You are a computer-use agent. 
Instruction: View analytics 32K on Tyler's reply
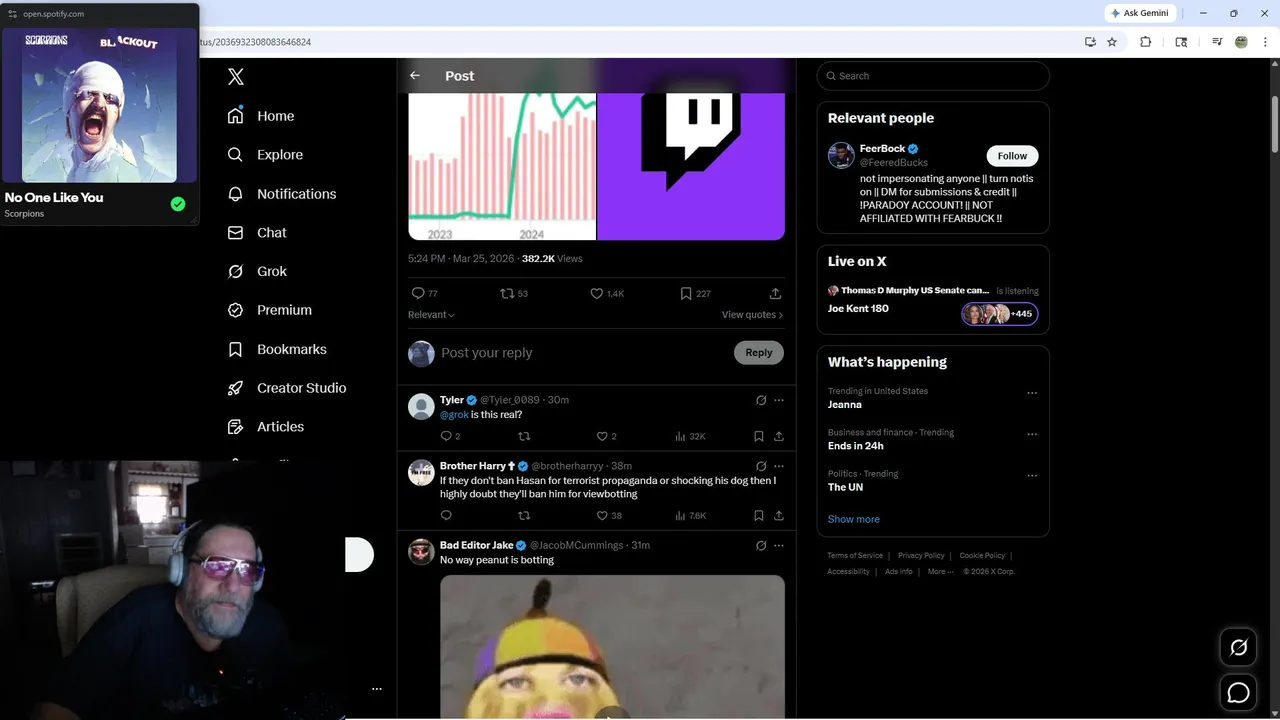coord(690,436)
